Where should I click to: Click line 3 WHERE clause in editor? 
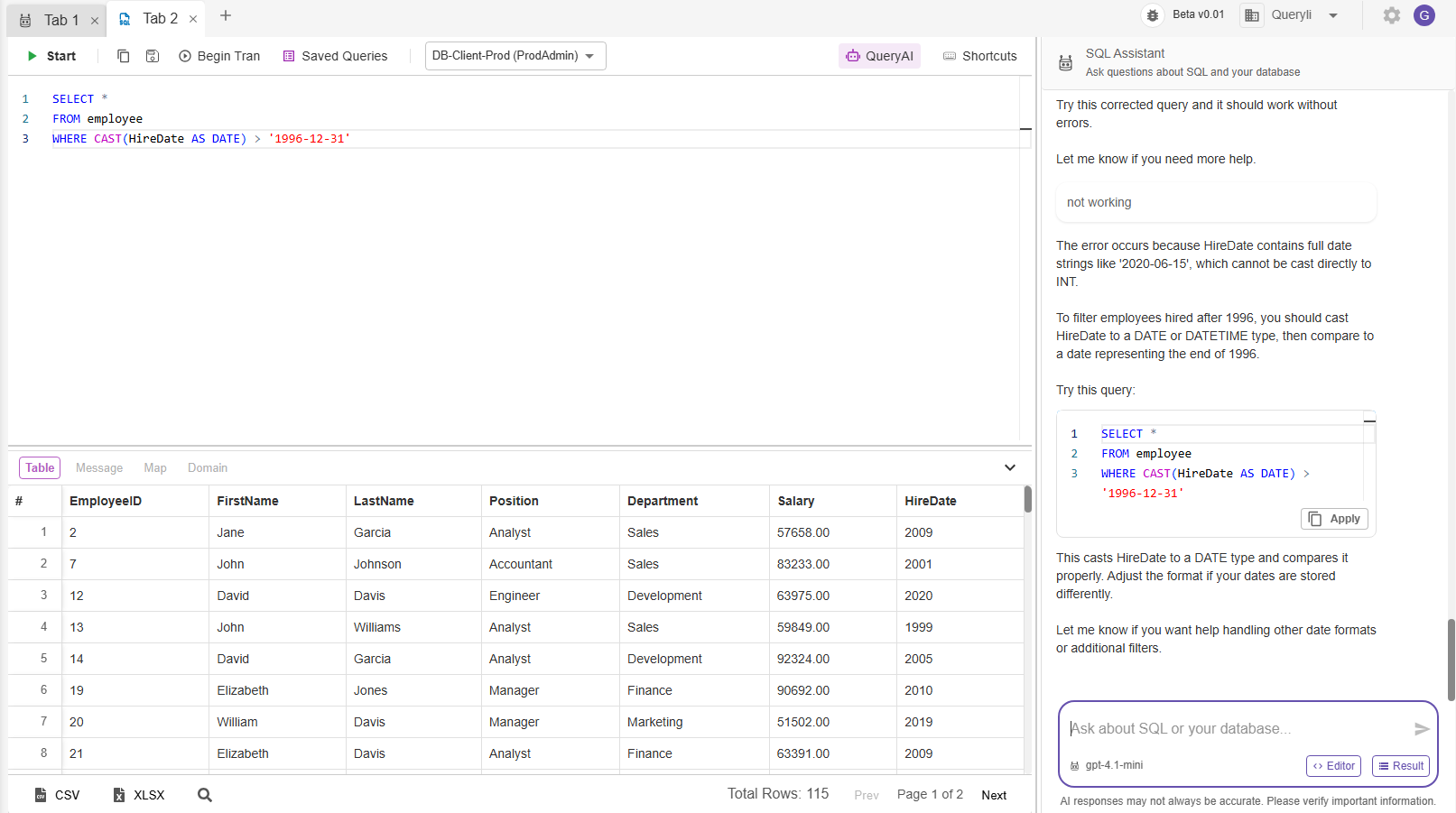[x=201, y=139]
